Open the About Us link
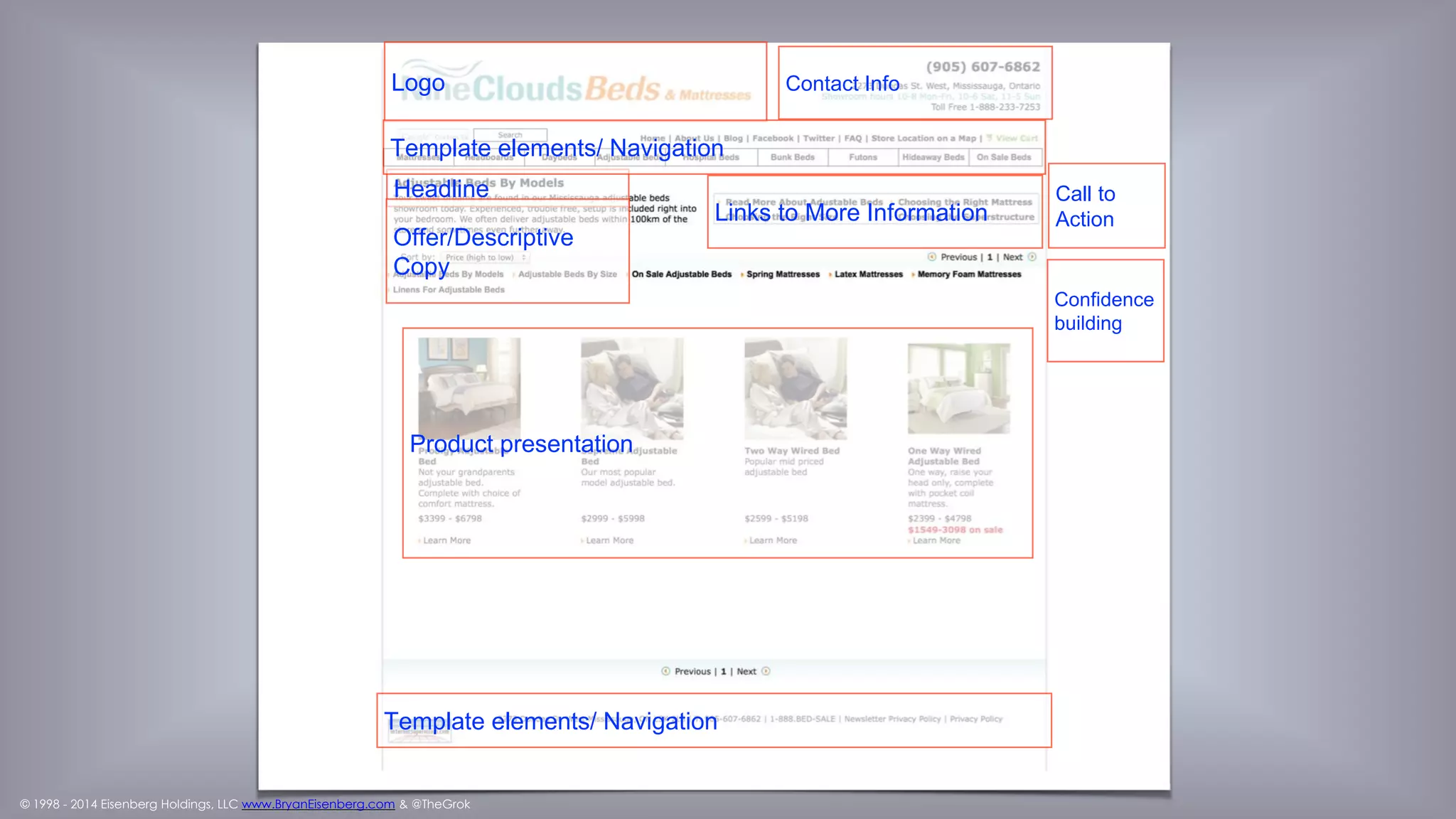The width and height of the screenshot is (1456, 819). 694,139
